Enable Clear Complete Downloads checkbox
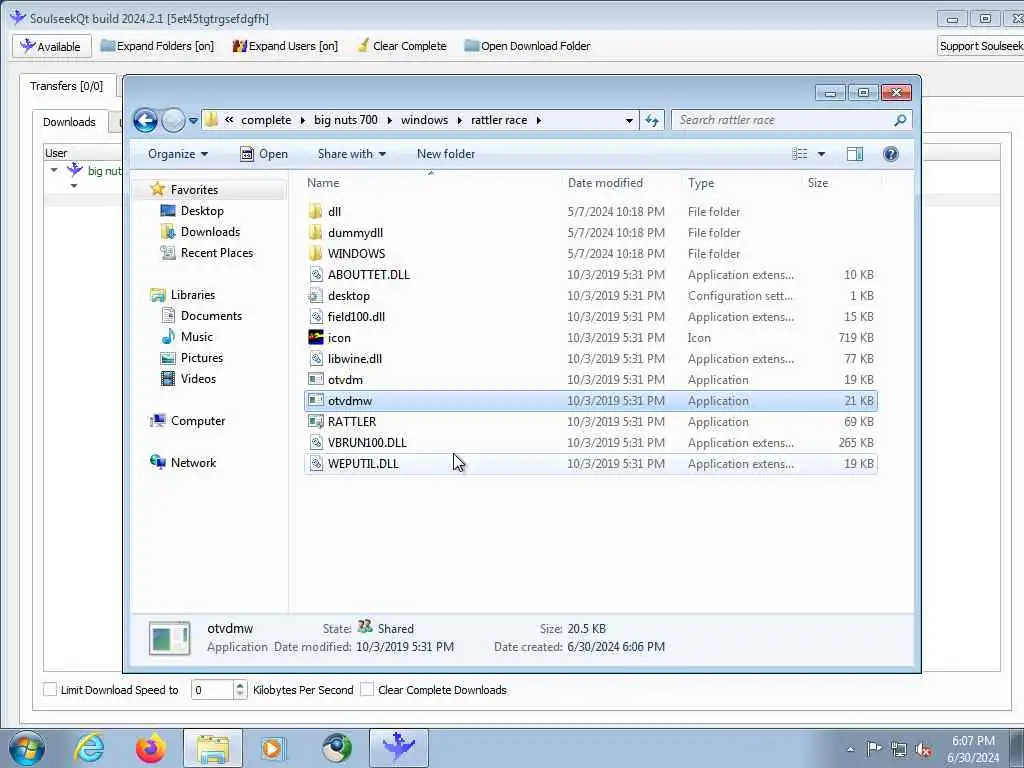Screen dimensions: 1024x768 [x=367, y=689]
